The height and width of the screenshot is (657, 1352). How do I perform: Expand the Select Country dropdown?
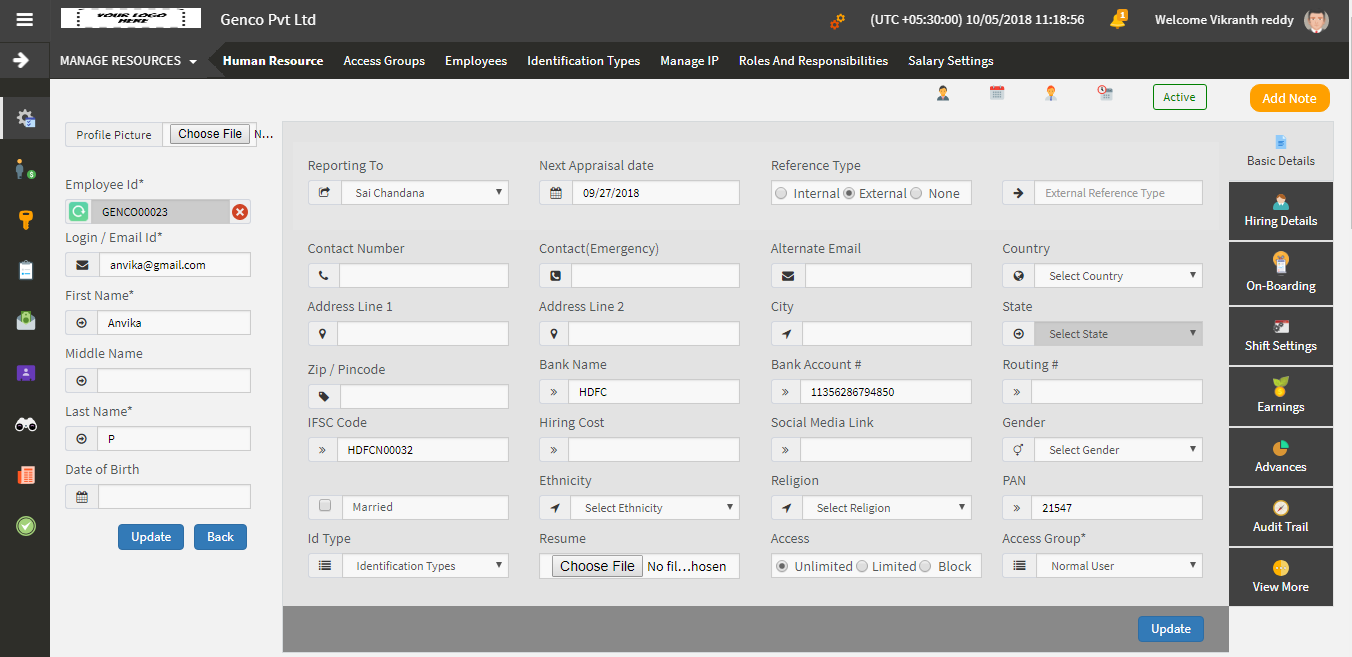tap(1118, 276)
